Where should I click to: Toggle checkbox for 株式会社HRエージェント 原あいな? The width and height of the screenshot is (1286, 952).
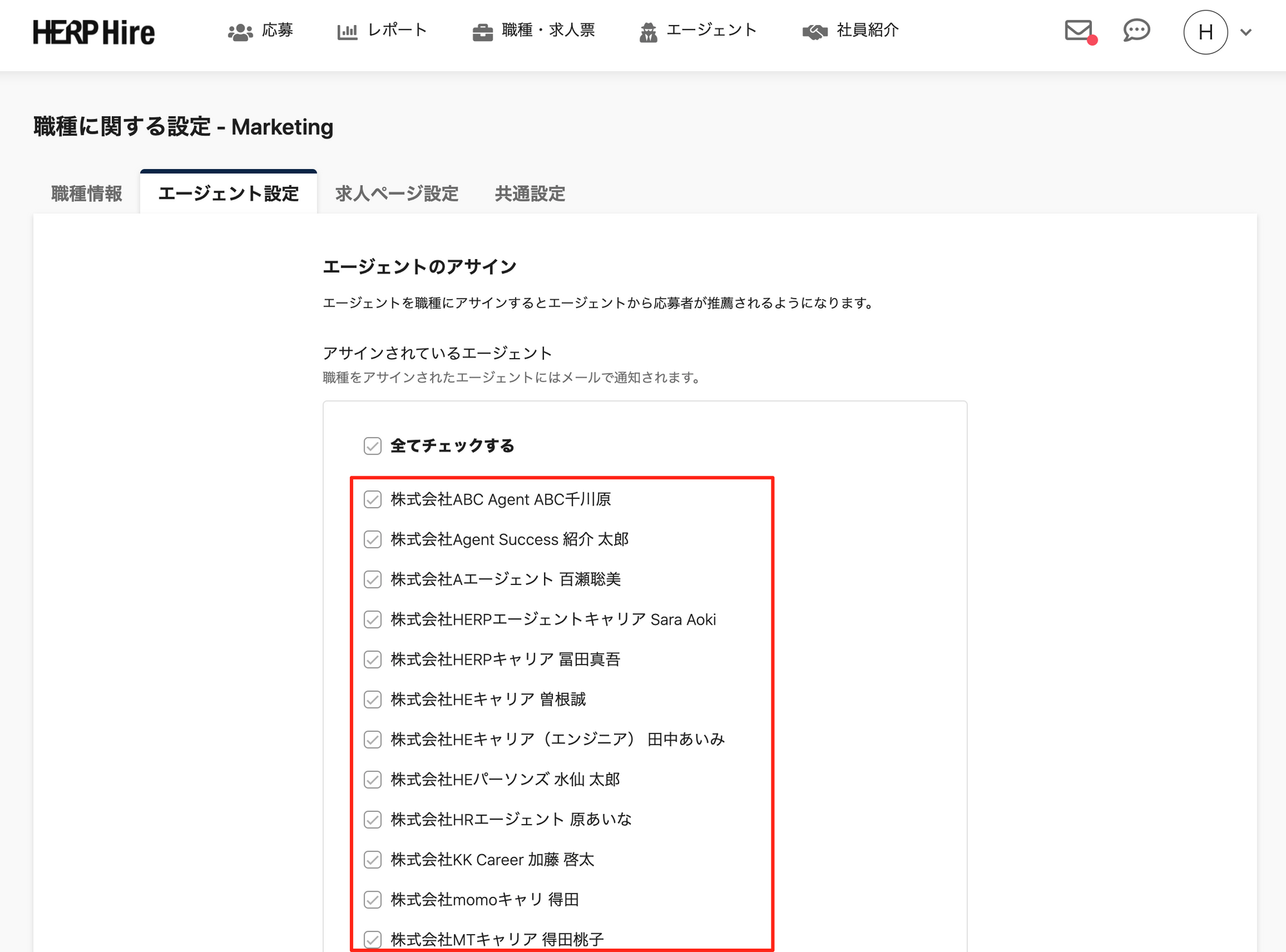point(373,820)
